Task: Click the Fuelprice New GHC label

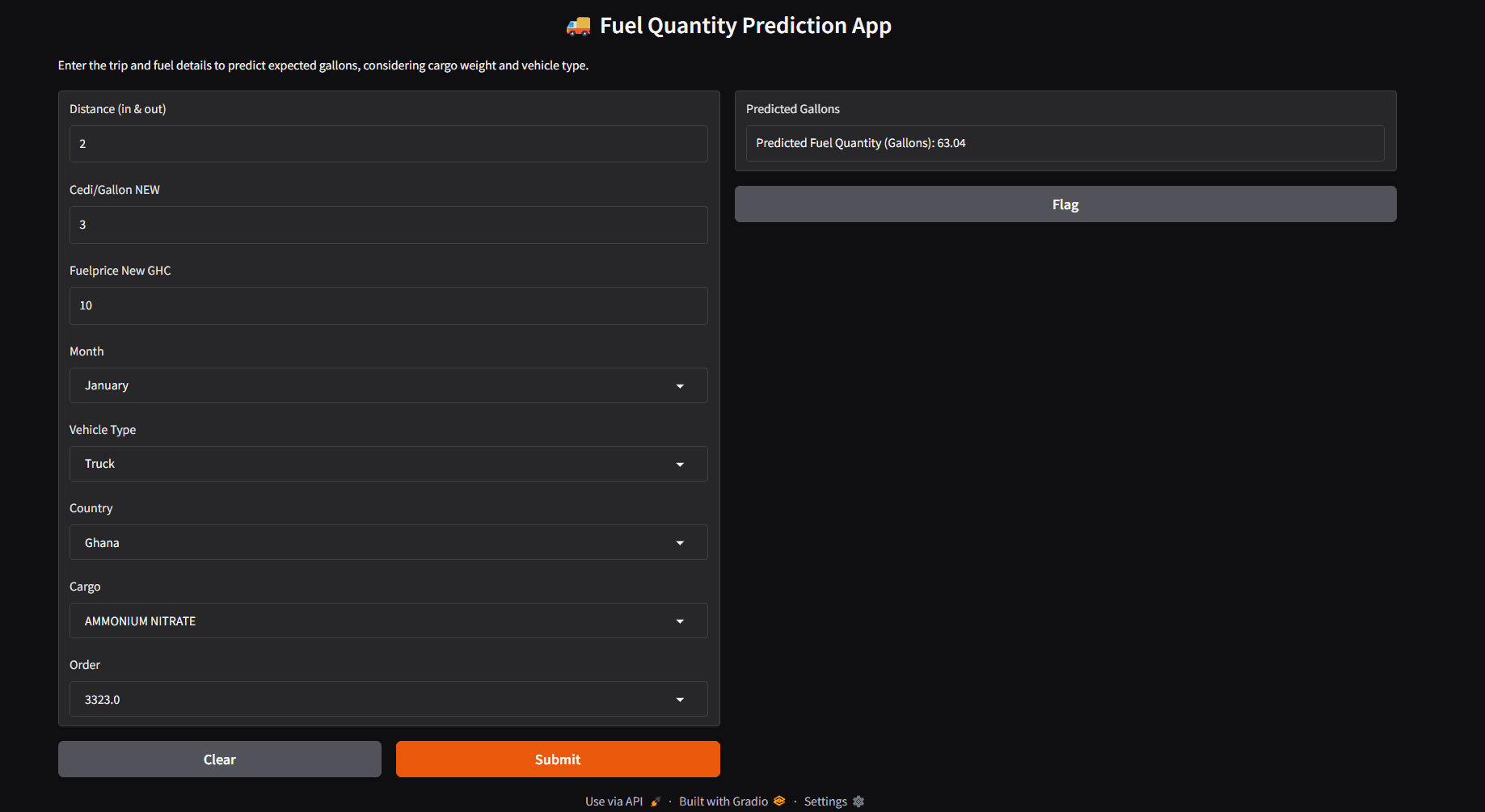Action: [120, 271]
